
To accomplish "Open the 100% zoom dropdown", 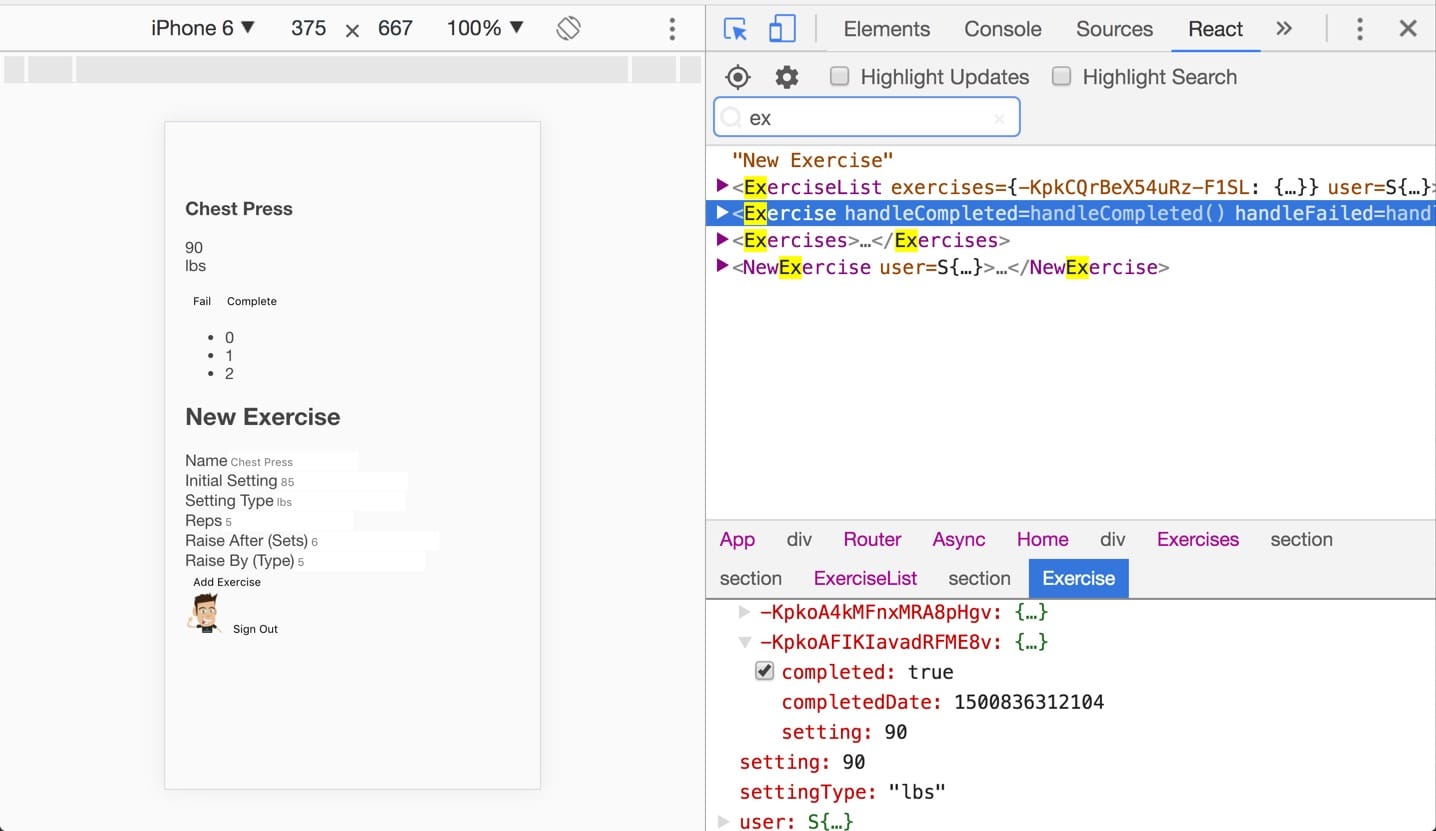I will click(x=485, y=28).
